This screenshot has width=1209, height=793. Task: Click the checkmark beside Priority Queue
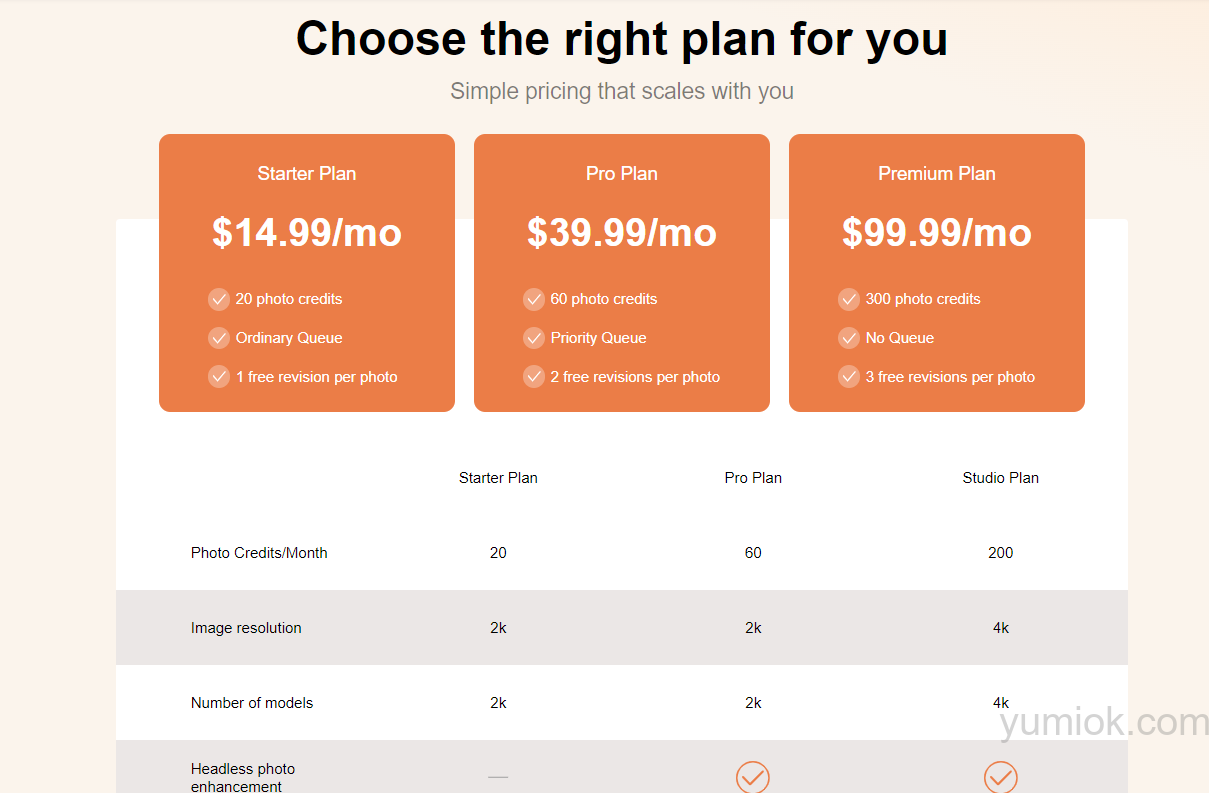click(x=534, y=338)
